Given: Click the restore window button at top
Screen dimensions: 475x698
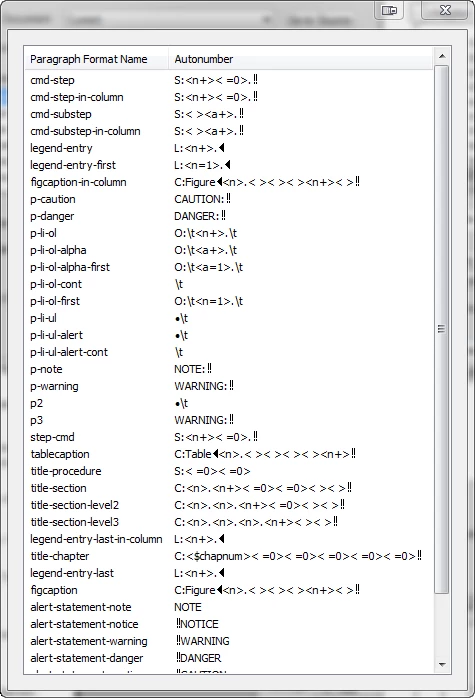Looking at the screenshot, I should point(389,10).
